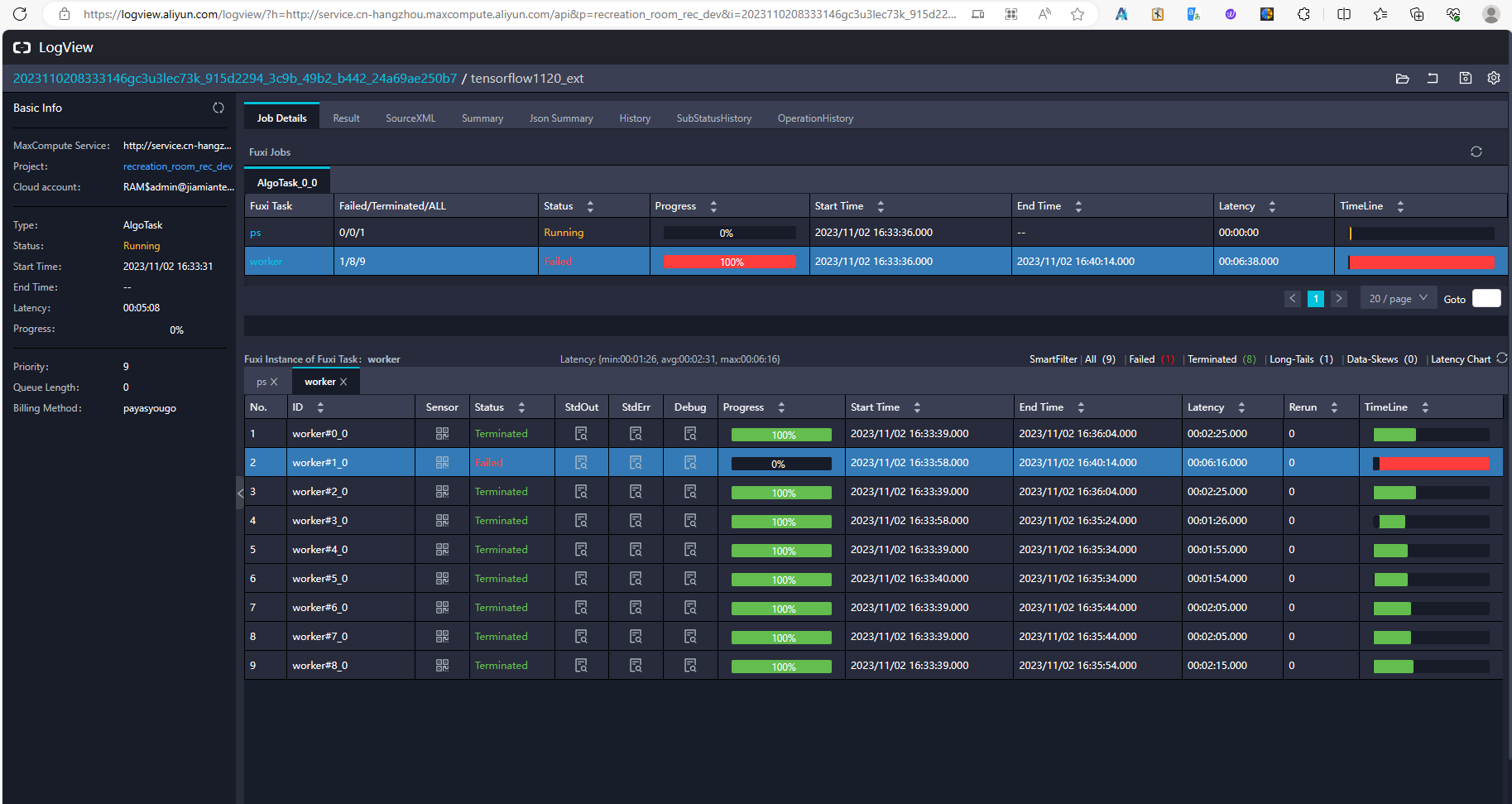Screen dimensions: 1512x804
Task: Sort instance table by Rerun
Action: pos(1334,407)
